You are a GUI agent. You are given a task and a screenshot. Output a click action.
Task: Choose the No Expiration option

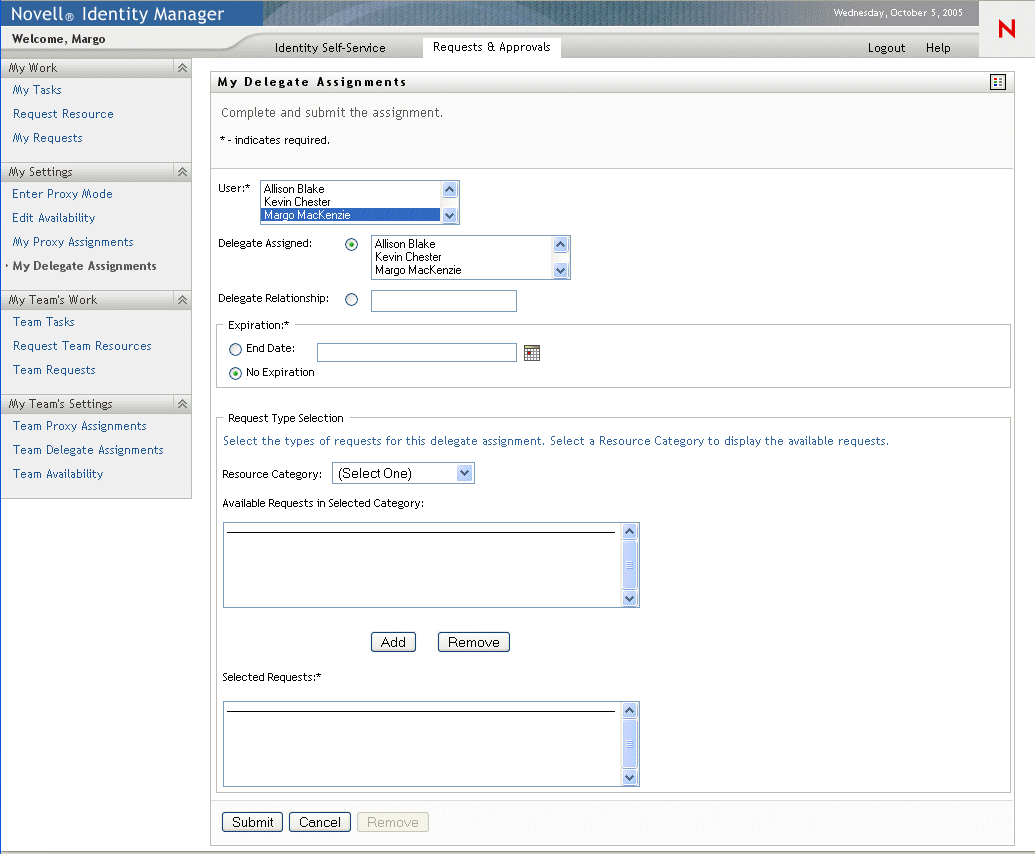[235, 374]
